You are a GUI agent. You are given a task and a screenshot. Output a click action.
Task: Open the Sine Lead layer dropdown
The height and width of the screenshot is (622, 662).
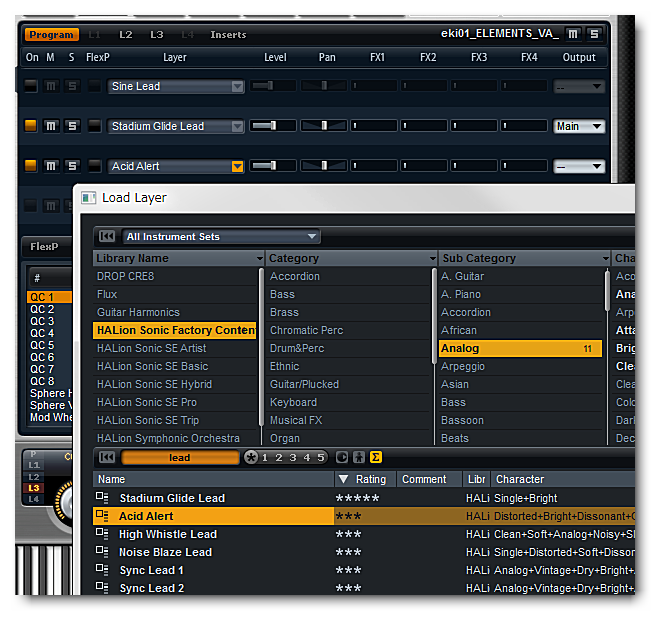click(x=237, y=87)
